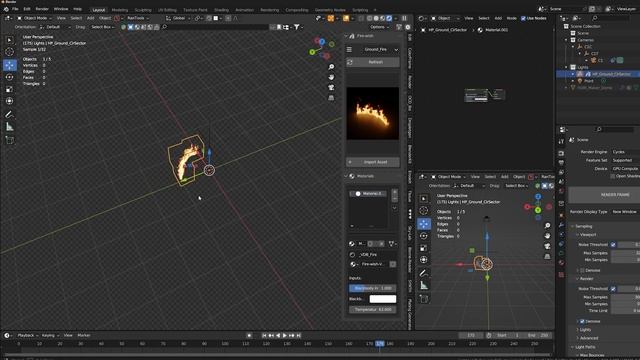Image resolution: width=640 pixels, height=360 pixels.
Task: Select the Measure tool in main viewport
Action: click(9, 127)
